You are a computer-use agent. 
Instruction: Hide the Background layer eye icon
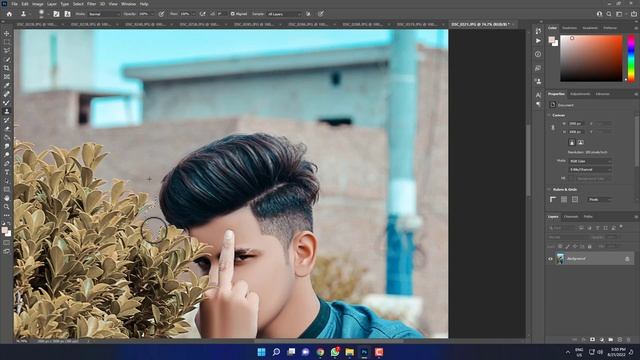pyautogui.click(x=550, y=259)
